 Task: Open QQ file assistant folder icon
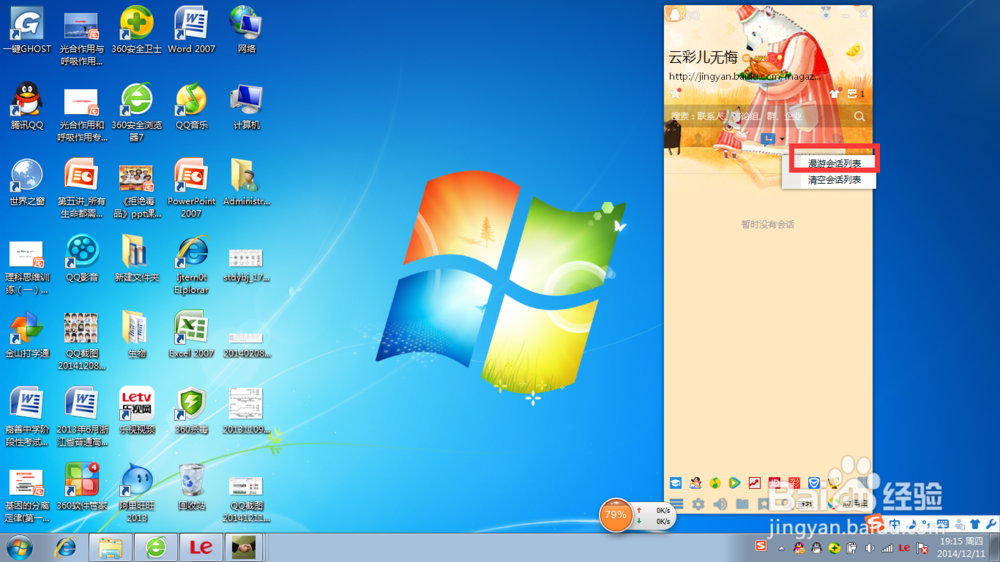(x=742, y=504)
